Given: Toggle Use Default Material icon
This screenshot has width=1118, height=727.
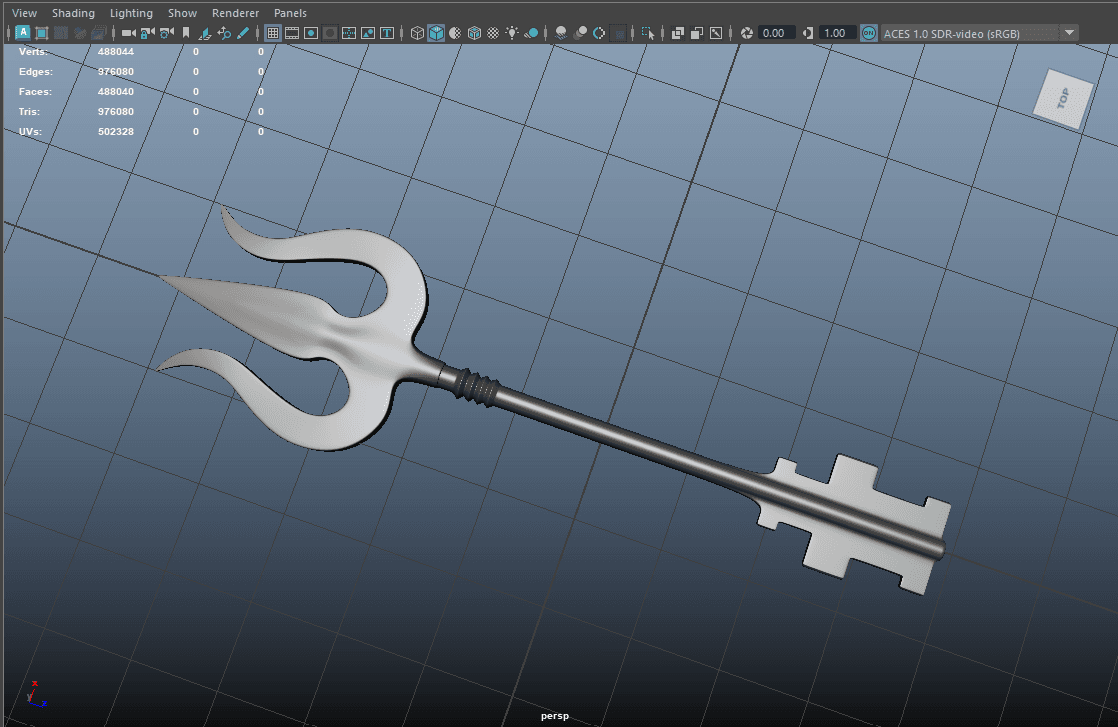Looking at the screenshot, I should click(x=455, y=33).
